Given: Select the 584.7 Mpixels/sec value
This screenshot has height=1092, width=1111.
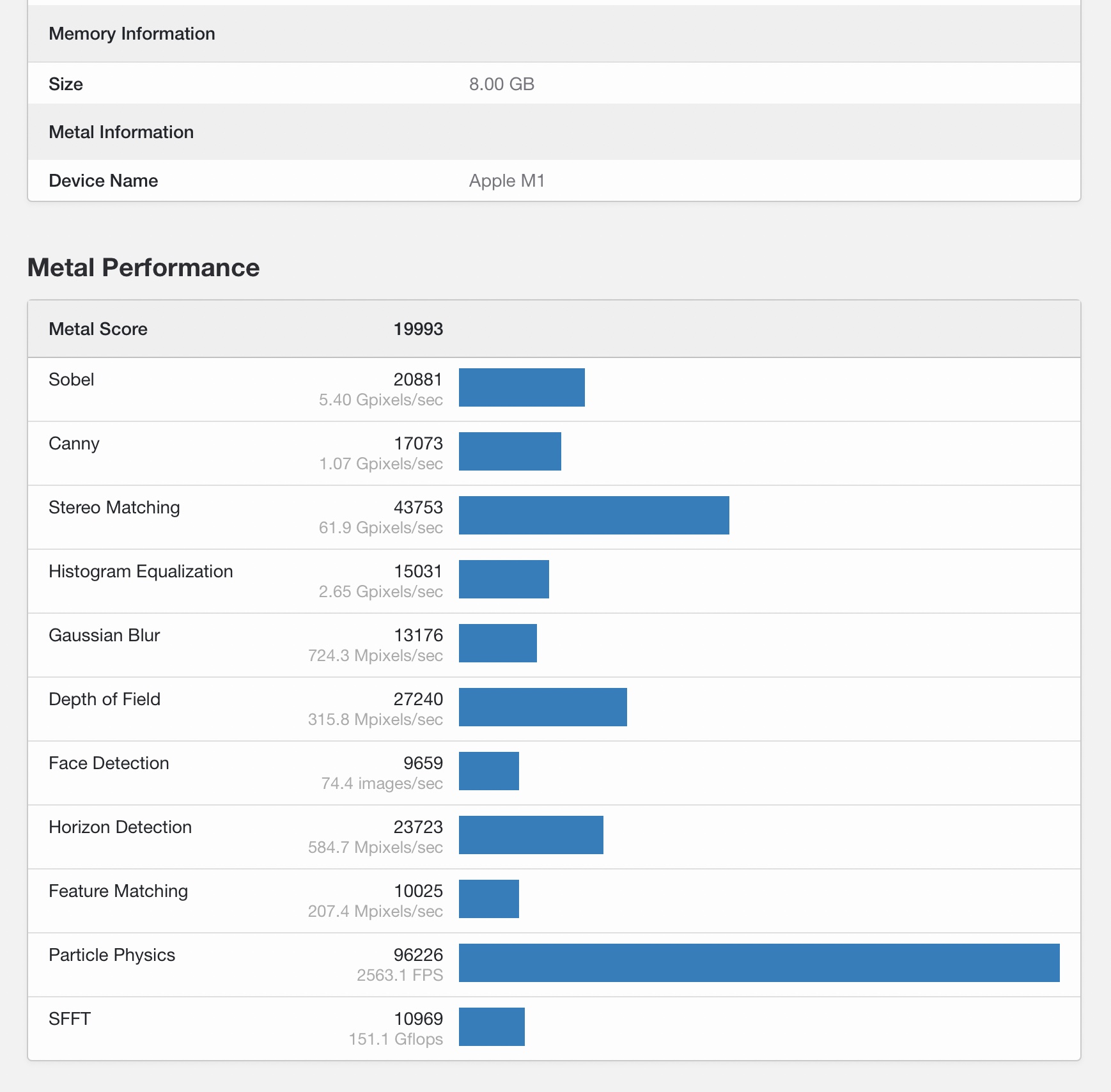Looking at the screenshot, I should pyautogui.click(x=375, y=848).
